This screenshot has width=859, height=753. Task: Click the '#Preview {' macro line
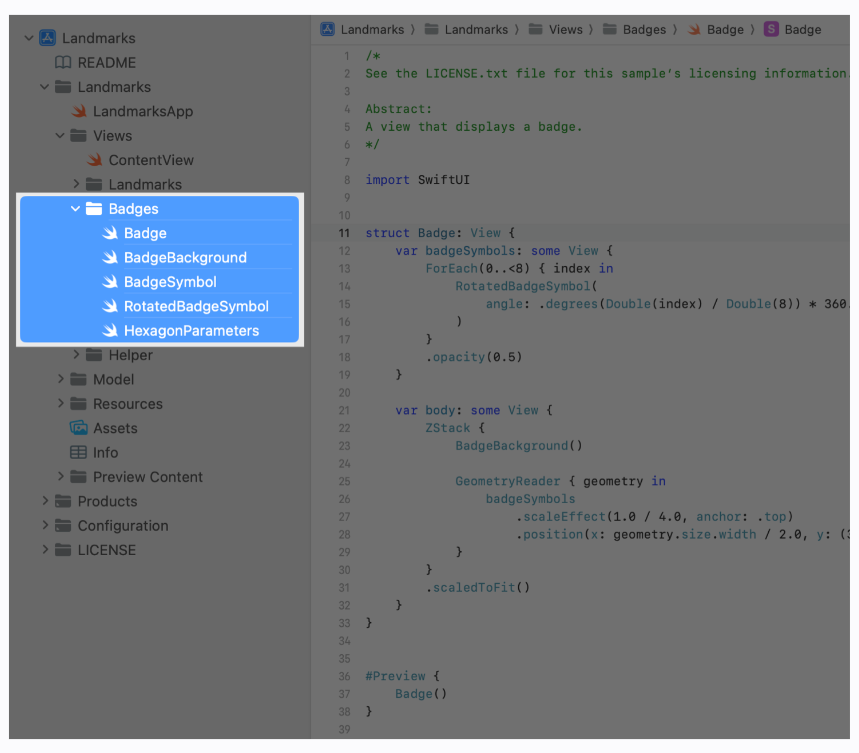click(403, 676)
